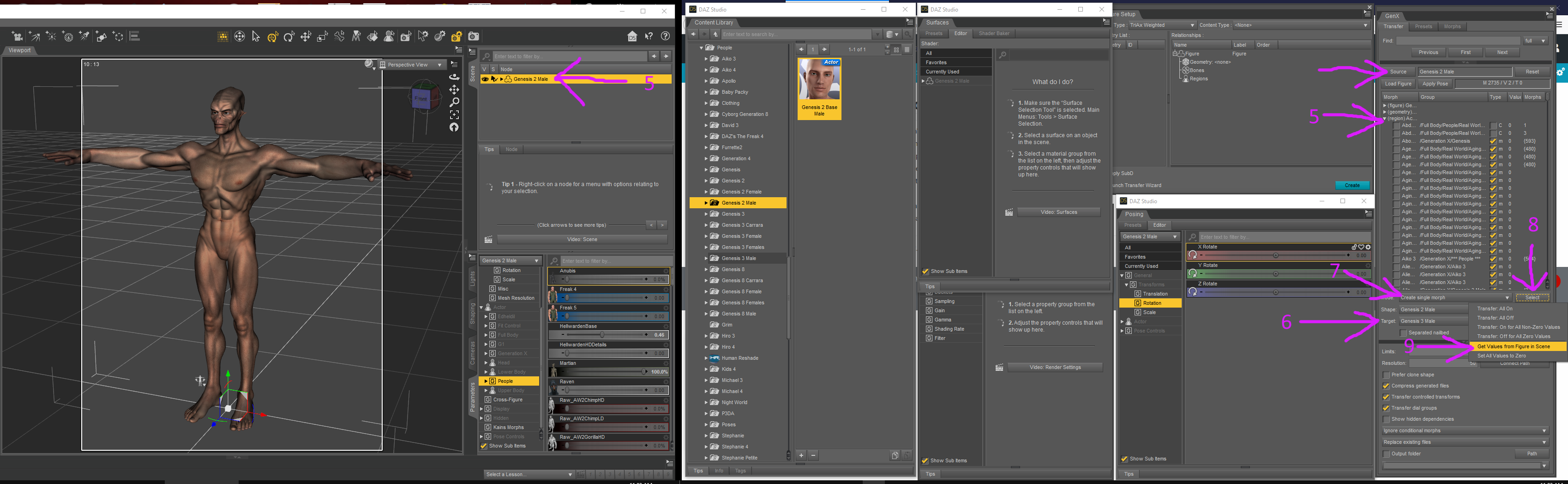Collapse the People folder in Content Library
Image resolution: width=1568 pixels, height=484 pixels.
point(701,48)
